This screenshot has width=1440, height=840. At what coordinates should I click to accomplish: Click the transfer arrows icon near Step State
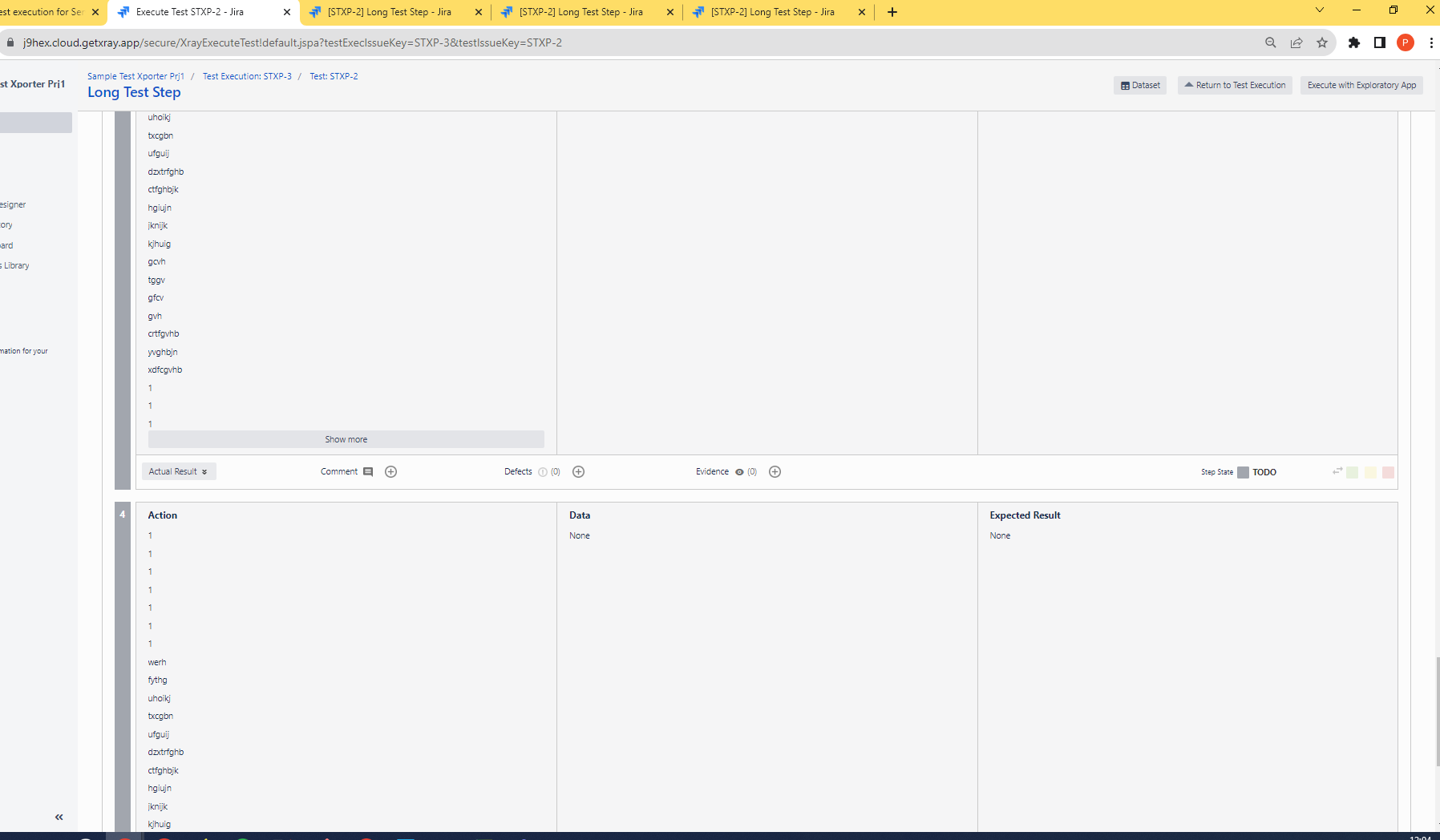[x=1336, y=472]
